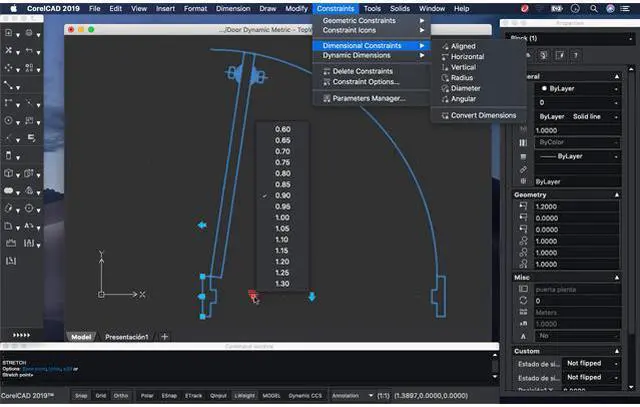The height and width of the screenshot is (407, 640).
Task: Click MODEL status bar button
Action: tap(271, 396)
